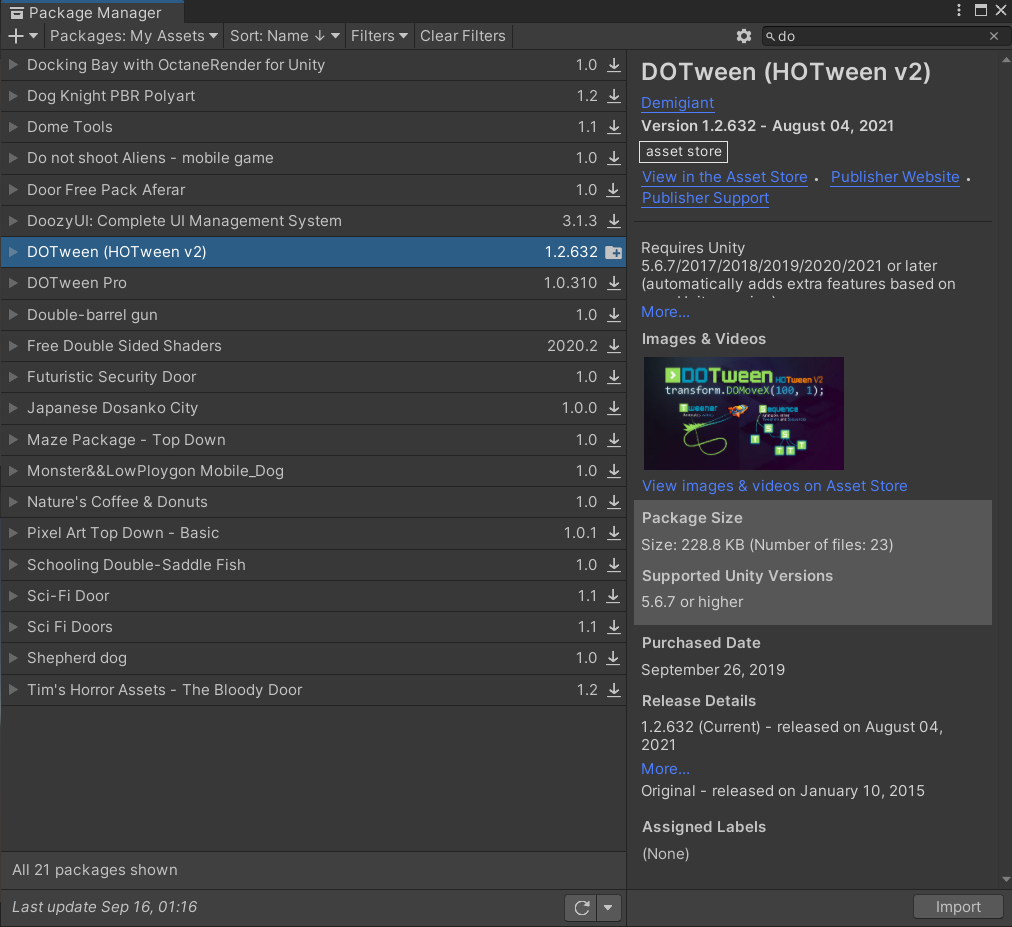Click the details panel scroll-down arrow
1012x927 pixels.
1006,879
